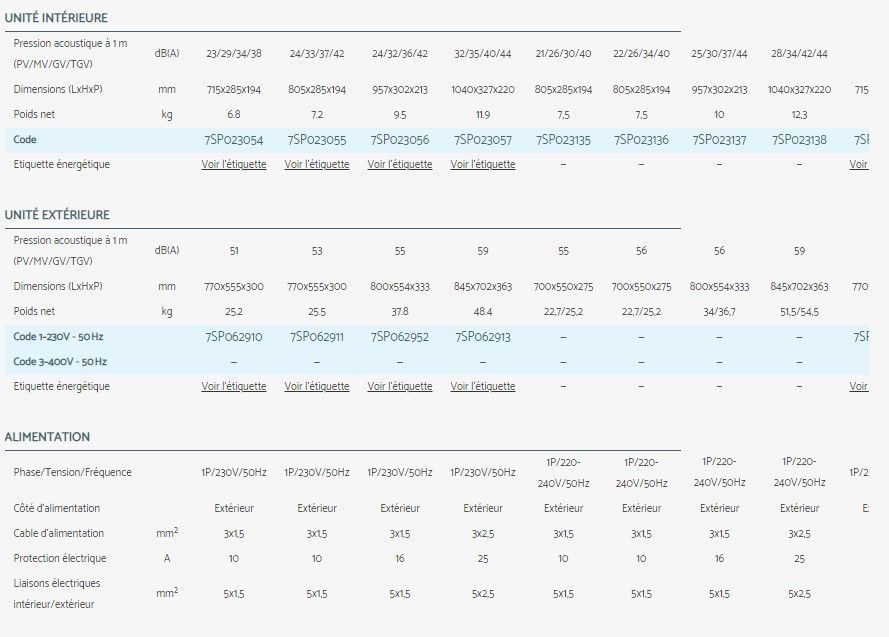
Task: Click the "UNITÉ EXTÉRIEURE" section heading
Action: click(57, 215)
